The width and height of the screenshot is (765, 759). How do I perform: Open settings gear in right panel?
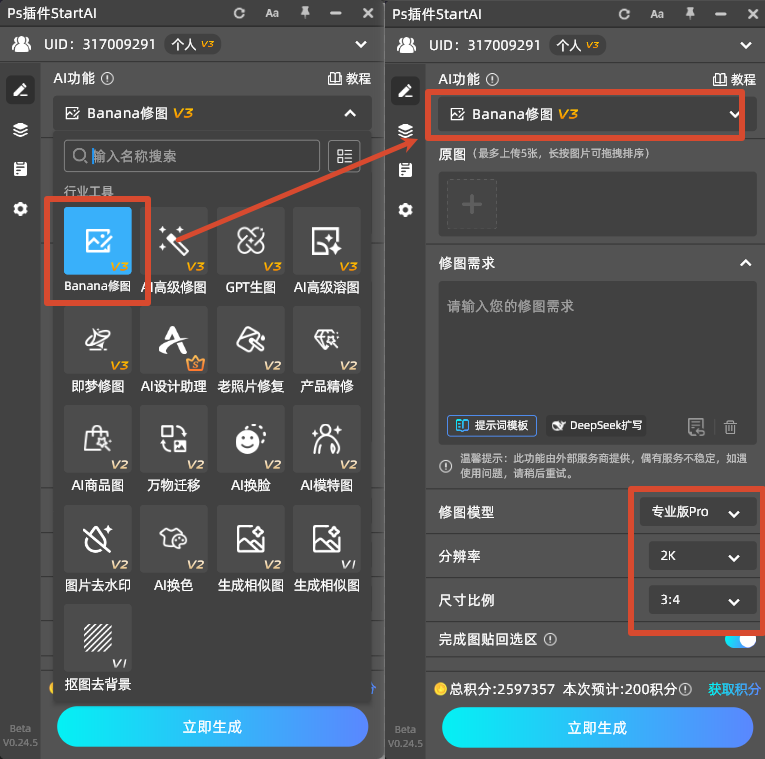pyautogui.click(x=405, y=210)
